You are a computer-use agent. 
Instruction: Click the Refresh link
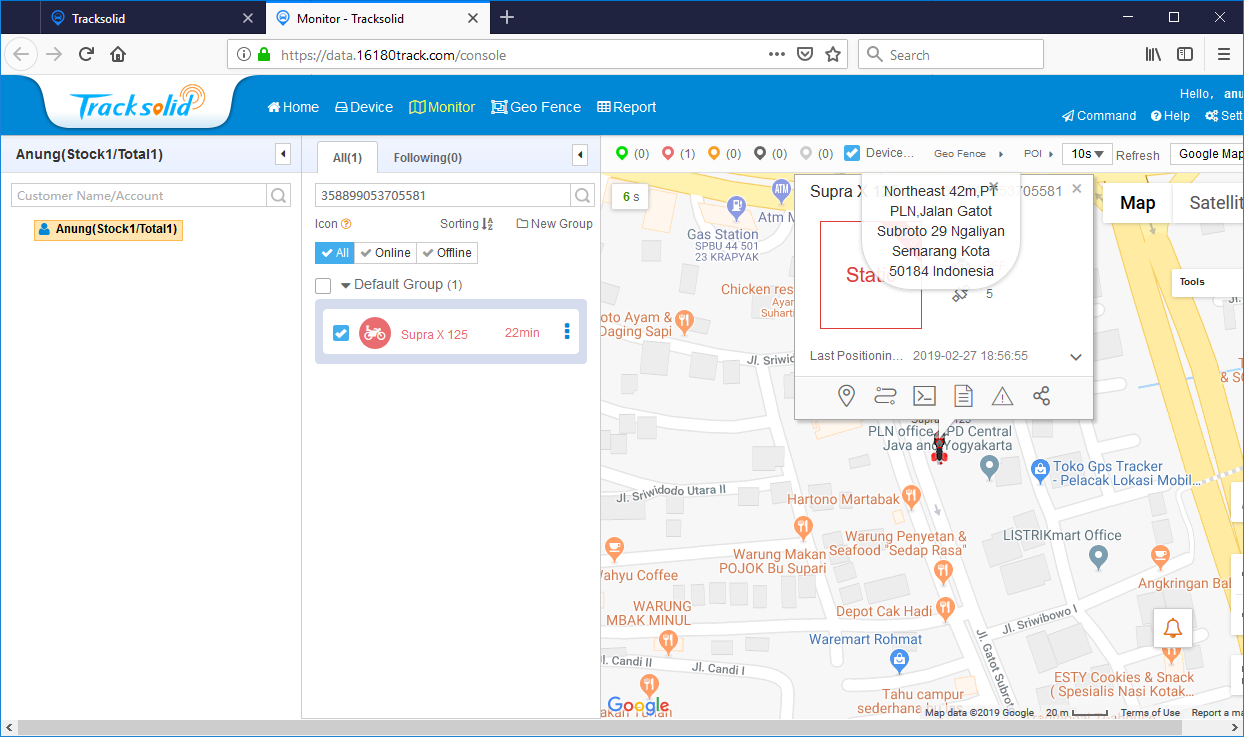point(1138,154)
